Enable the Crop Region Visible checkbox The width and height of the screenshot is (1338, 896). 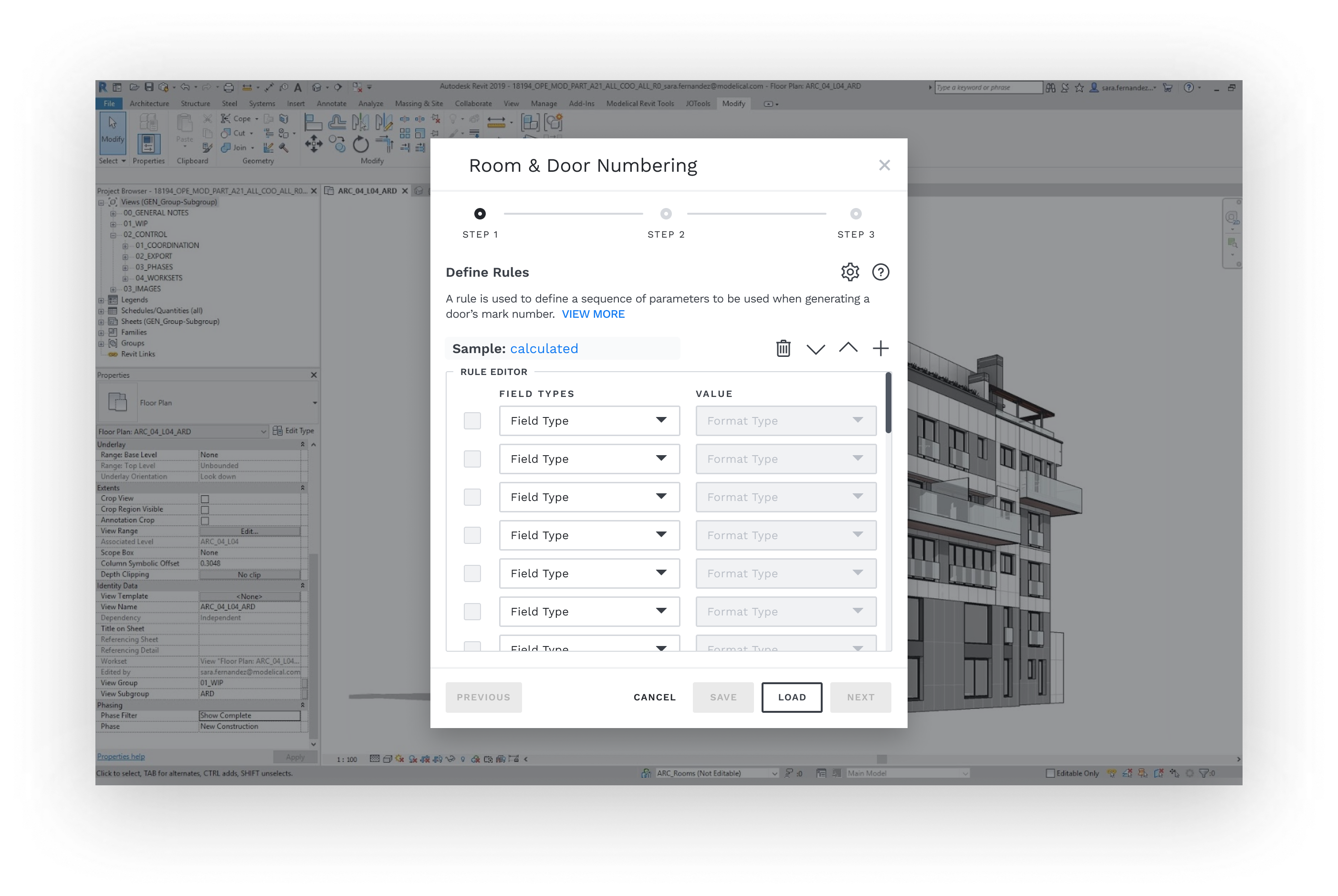click(x=204, y=509)
